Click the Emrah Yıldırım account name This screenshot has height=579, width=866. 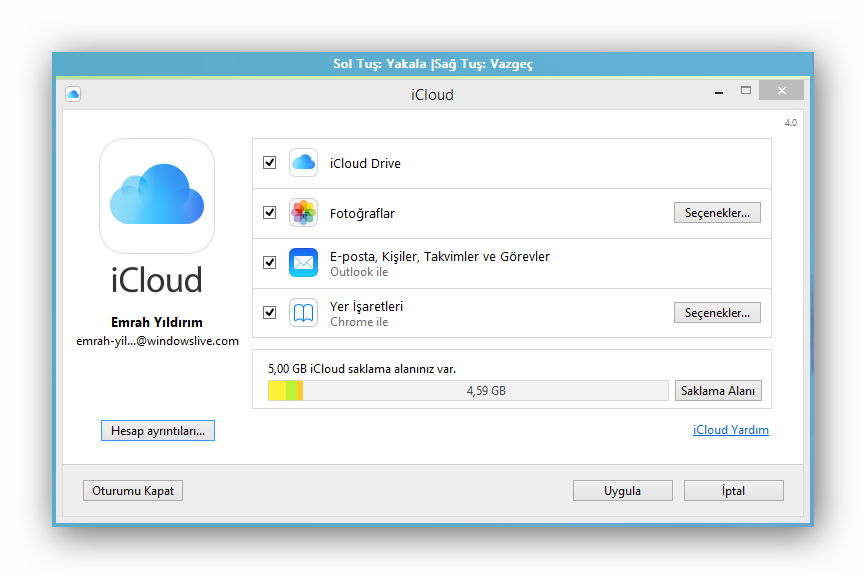click(x=157, y=322)
